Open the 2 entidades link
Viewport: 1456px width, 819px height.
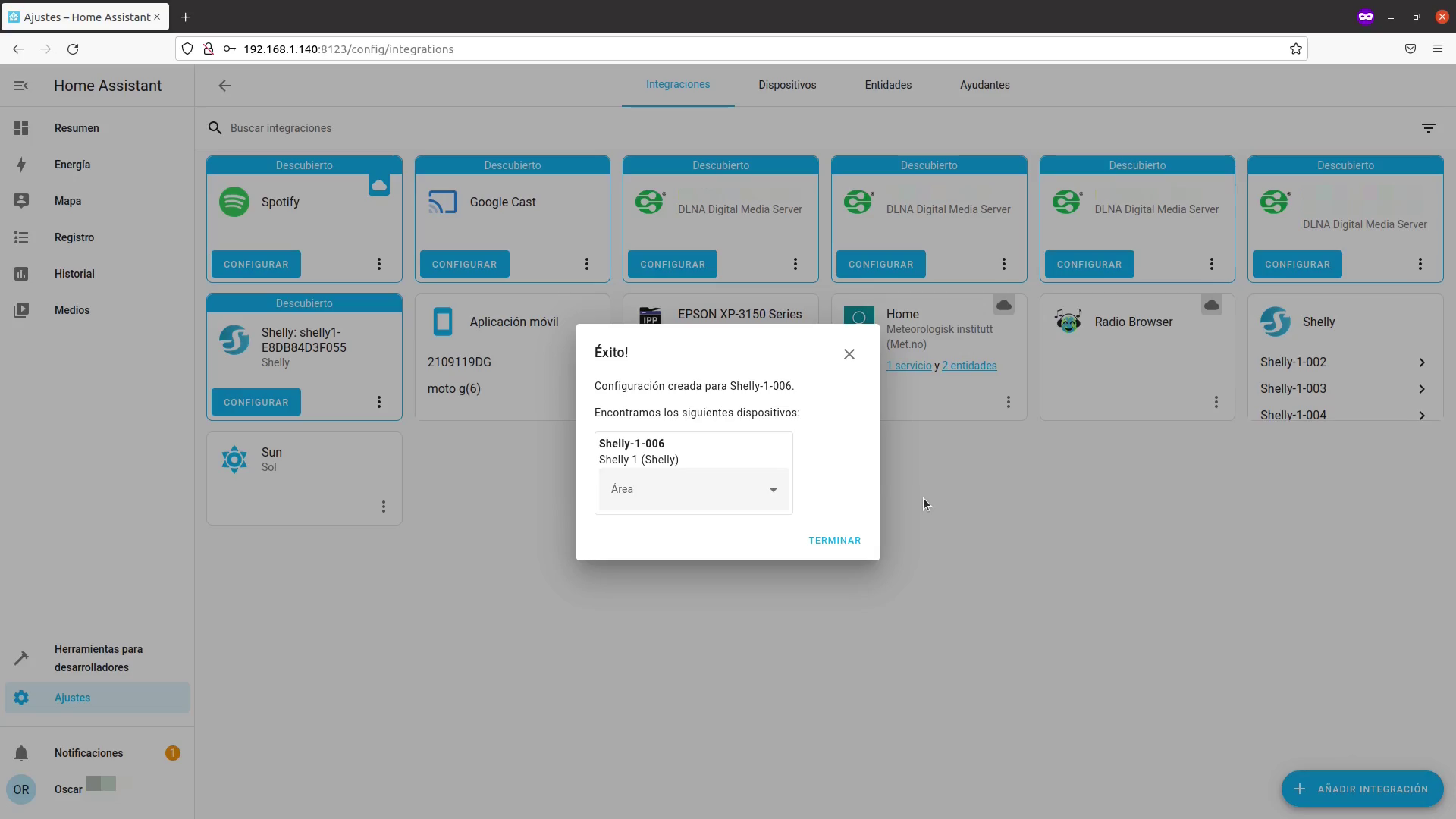tap(969, 366)
